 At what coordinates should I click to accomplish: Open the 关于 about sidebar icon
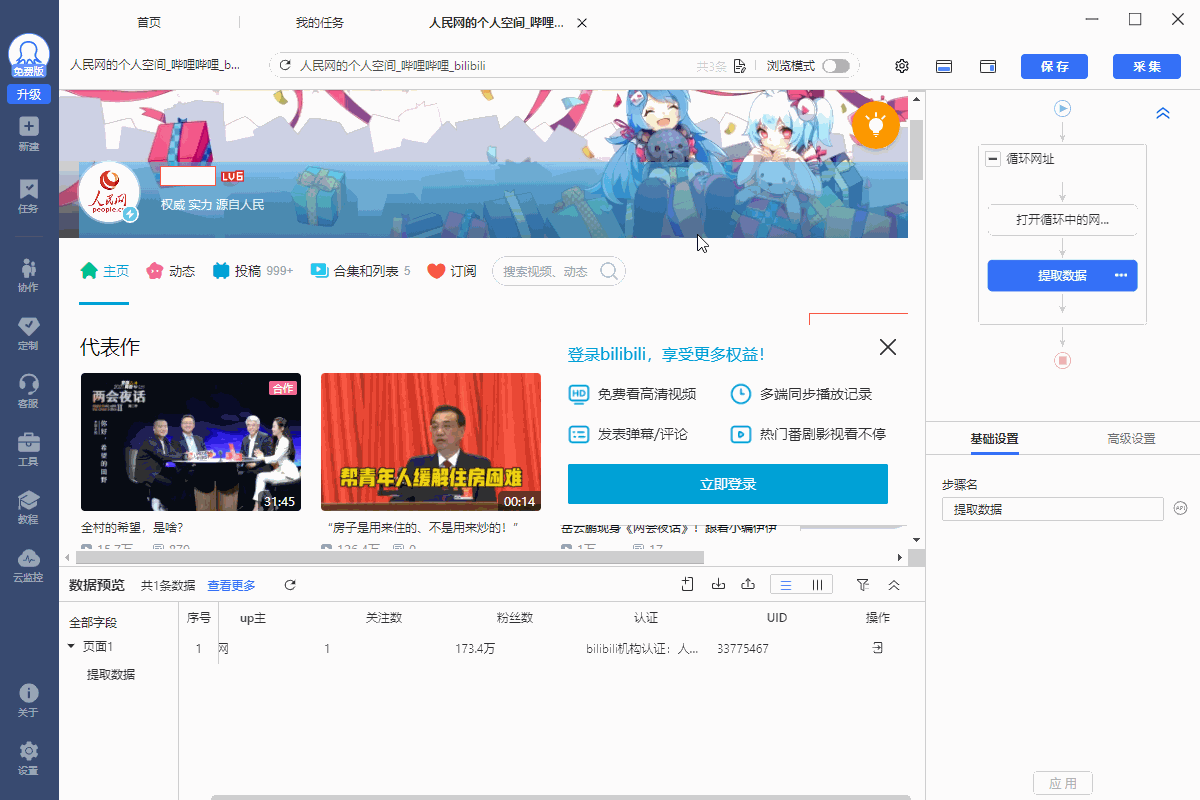pos(28,700)
